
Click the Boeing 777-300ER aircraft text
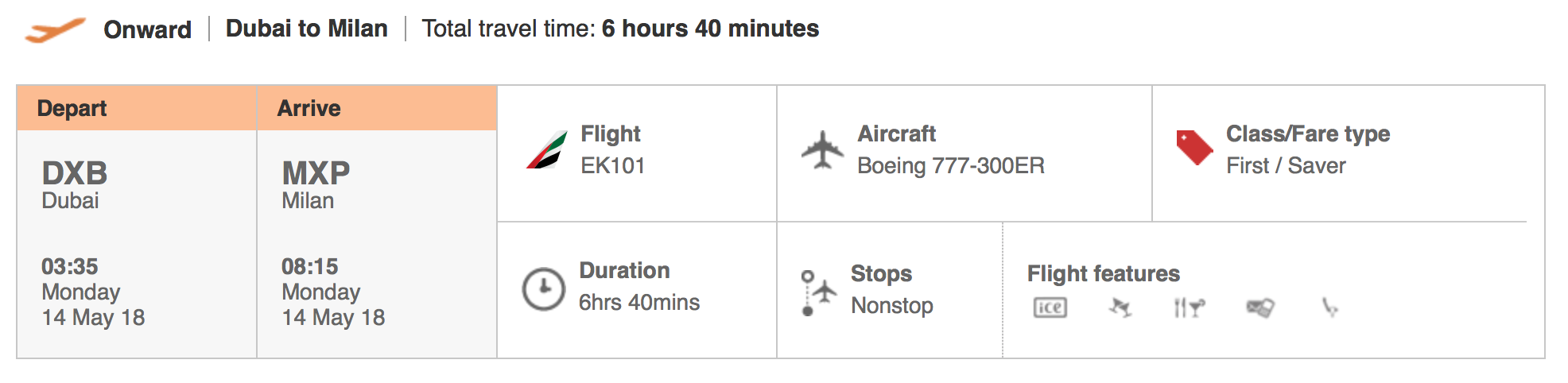click(x=951, y=165)
